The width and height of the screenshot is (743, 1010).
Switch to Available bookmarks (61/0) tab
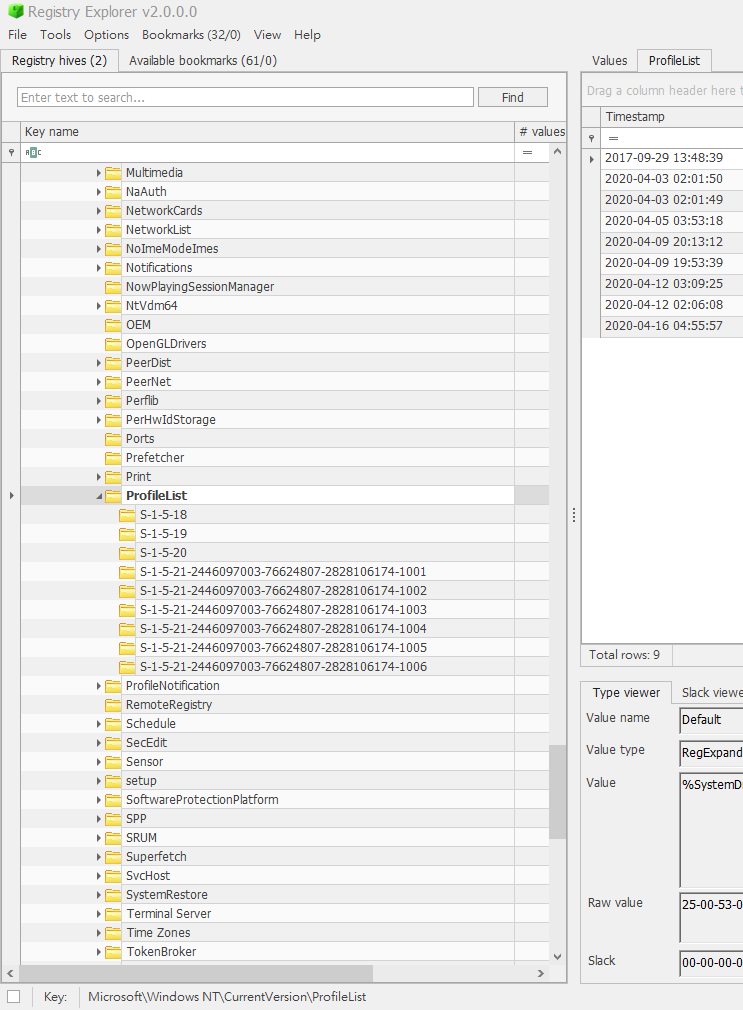click(203, 61)
